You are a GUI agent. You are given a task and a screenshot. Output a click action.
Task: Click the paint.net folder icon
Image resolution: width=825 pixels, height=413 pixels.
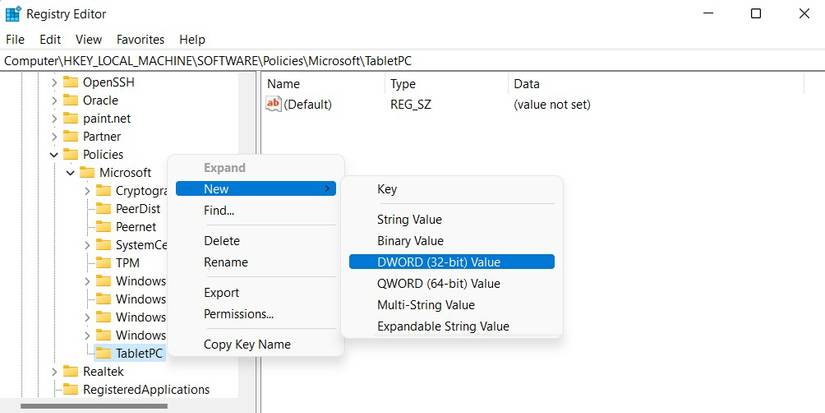[70, 118]
